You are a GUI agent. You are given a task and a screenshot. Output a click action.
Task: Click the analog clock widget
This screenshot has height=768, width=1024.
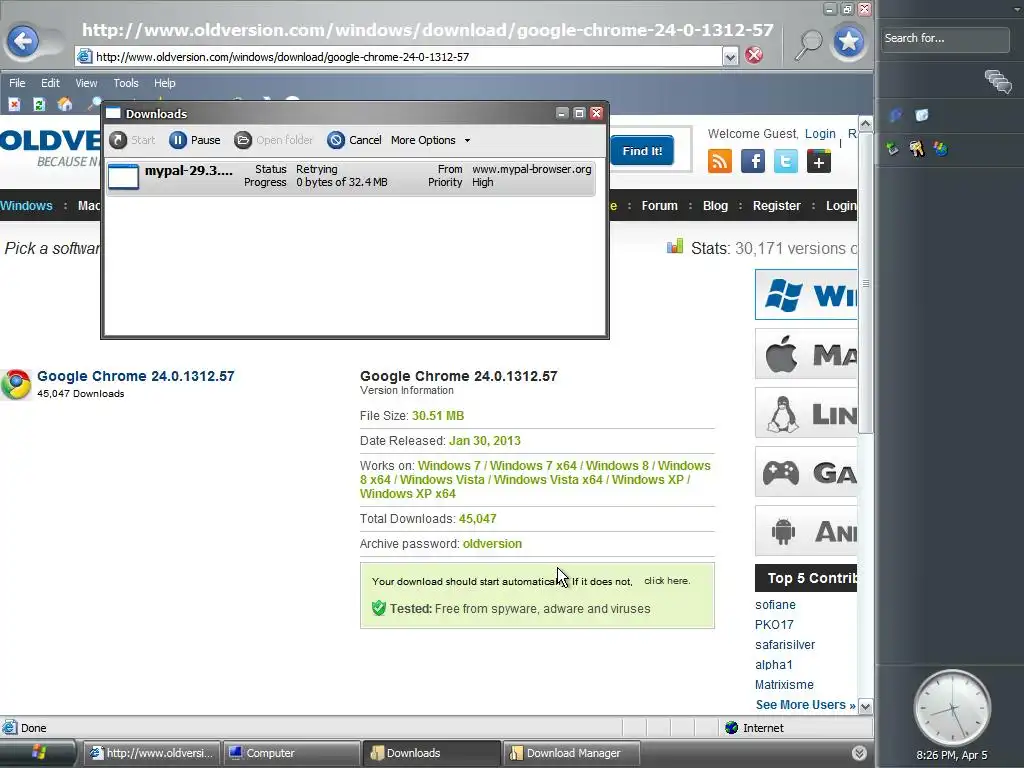[952, 707]
